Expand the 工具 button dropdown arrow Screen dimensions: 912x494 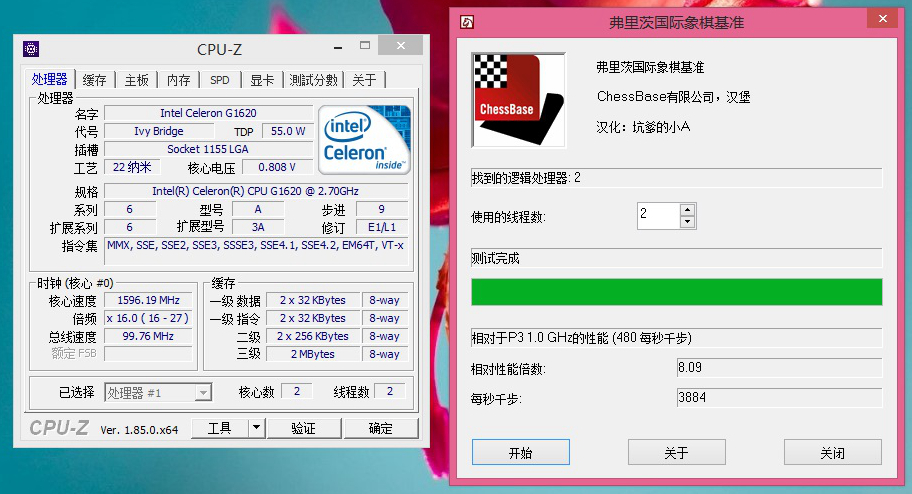pyautogui.click(x=256, y=428)
